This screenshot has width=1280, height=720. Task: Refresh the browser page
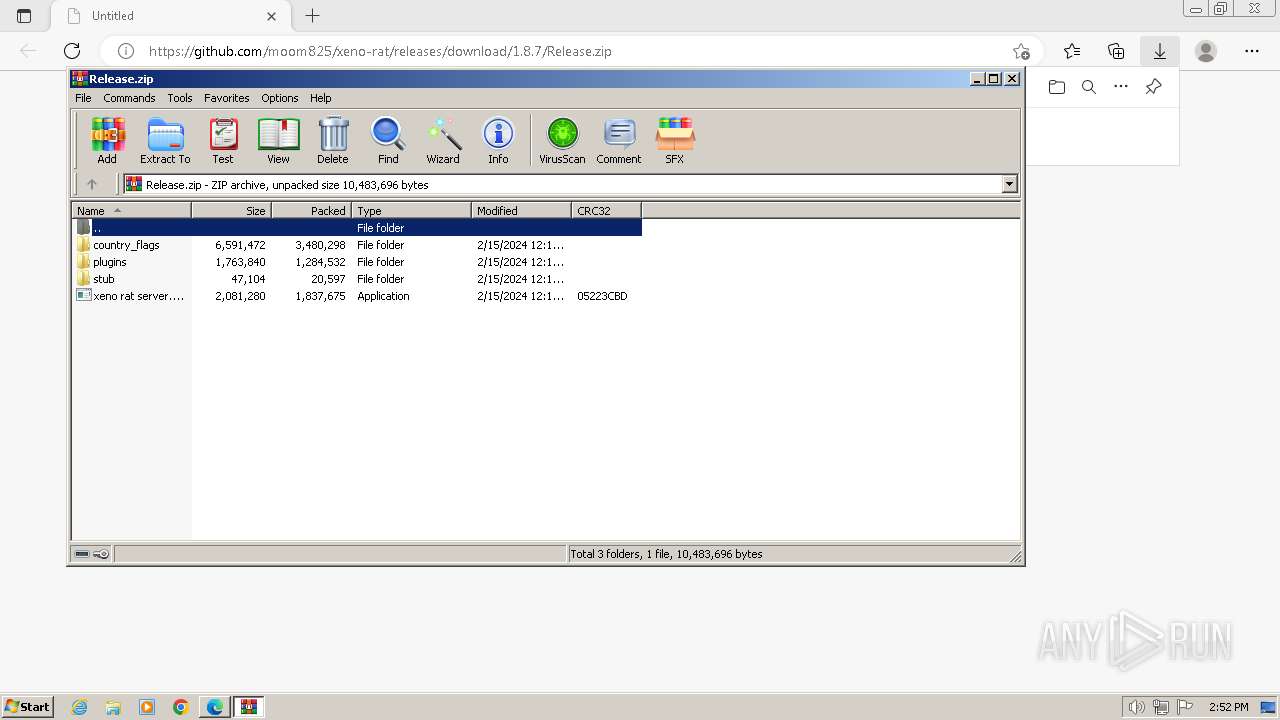(x=72, y=51)
